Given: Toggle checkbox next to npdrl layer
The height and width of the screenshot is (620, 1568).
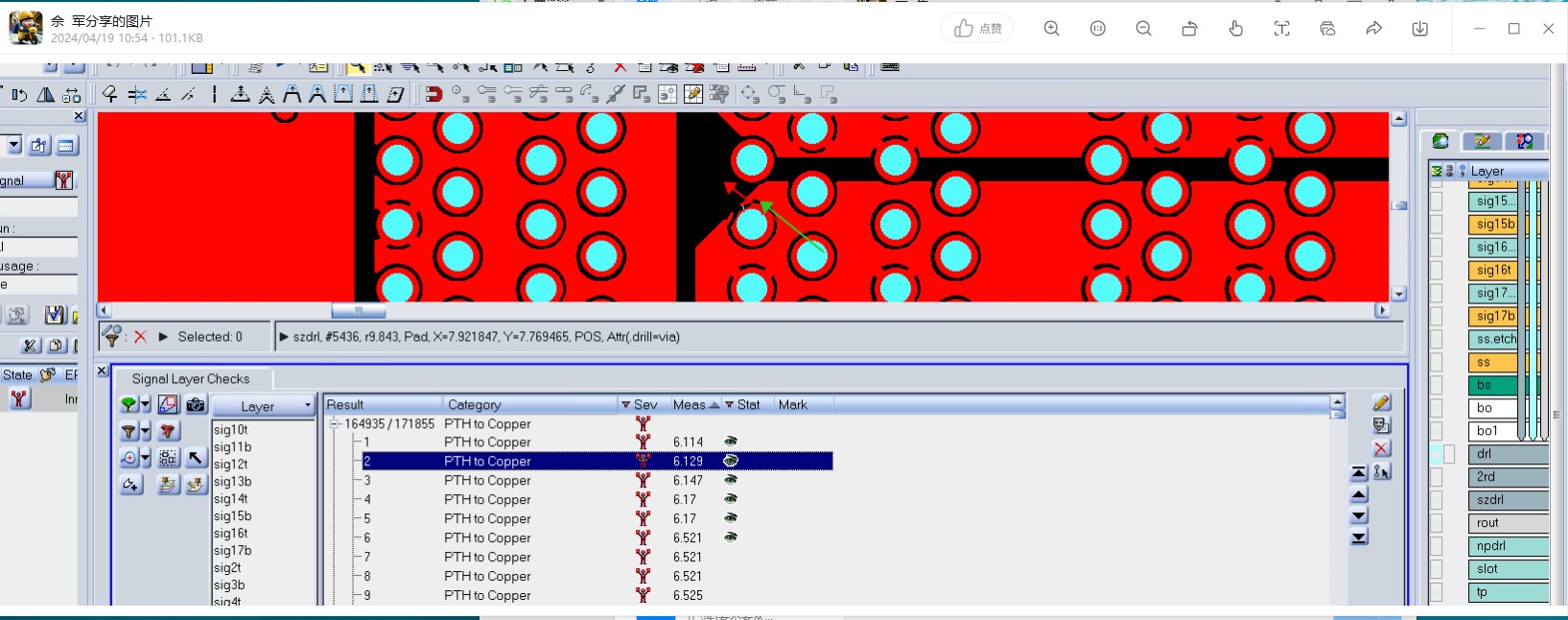Looking at the screenshot, I should tap(1436, 547).
